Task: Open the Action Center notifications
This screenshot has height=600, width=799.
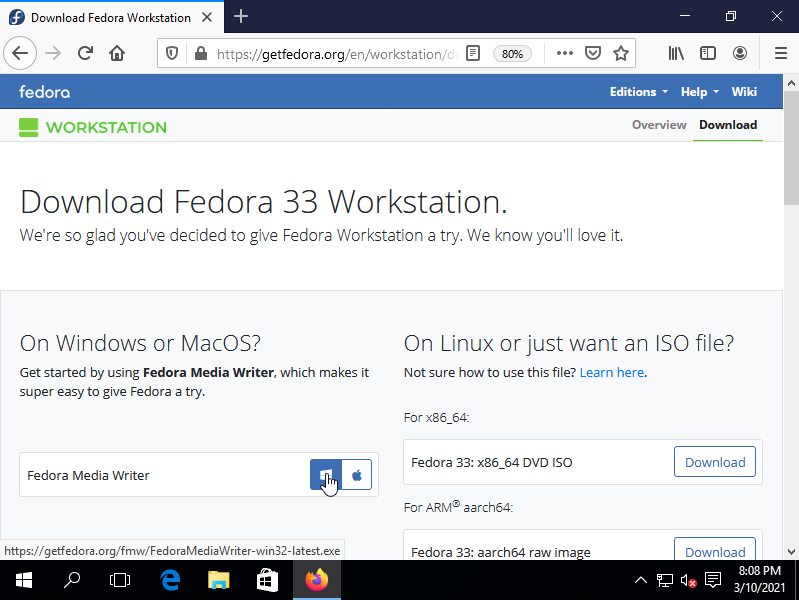Action: click(712, 580)
